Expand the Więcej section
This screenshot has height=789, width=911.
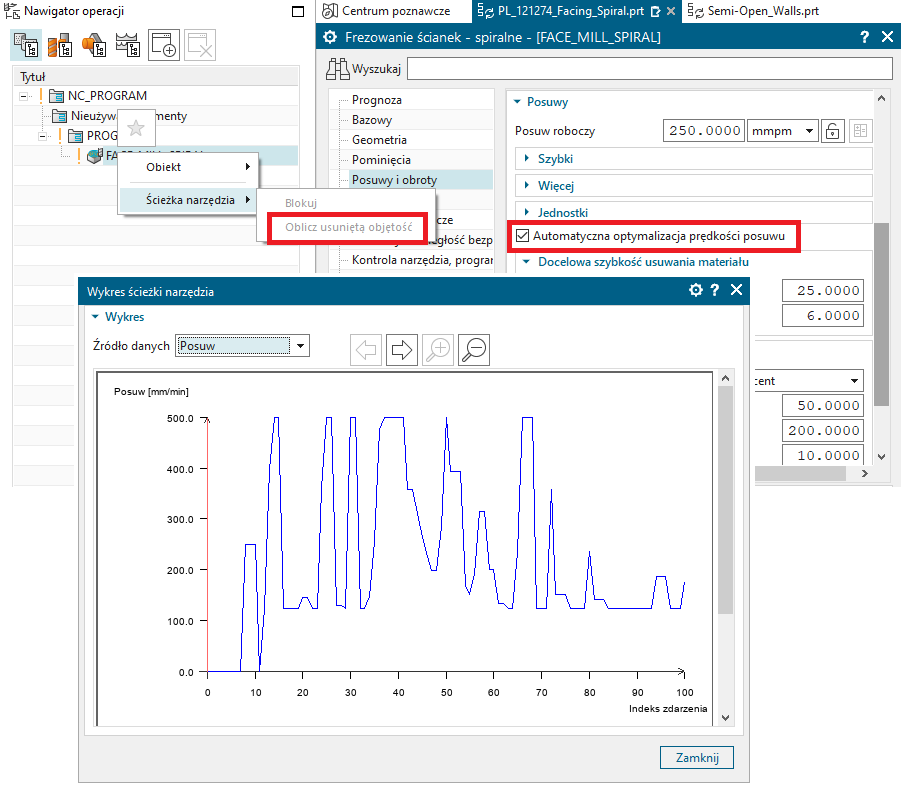[x=526, y=185]
